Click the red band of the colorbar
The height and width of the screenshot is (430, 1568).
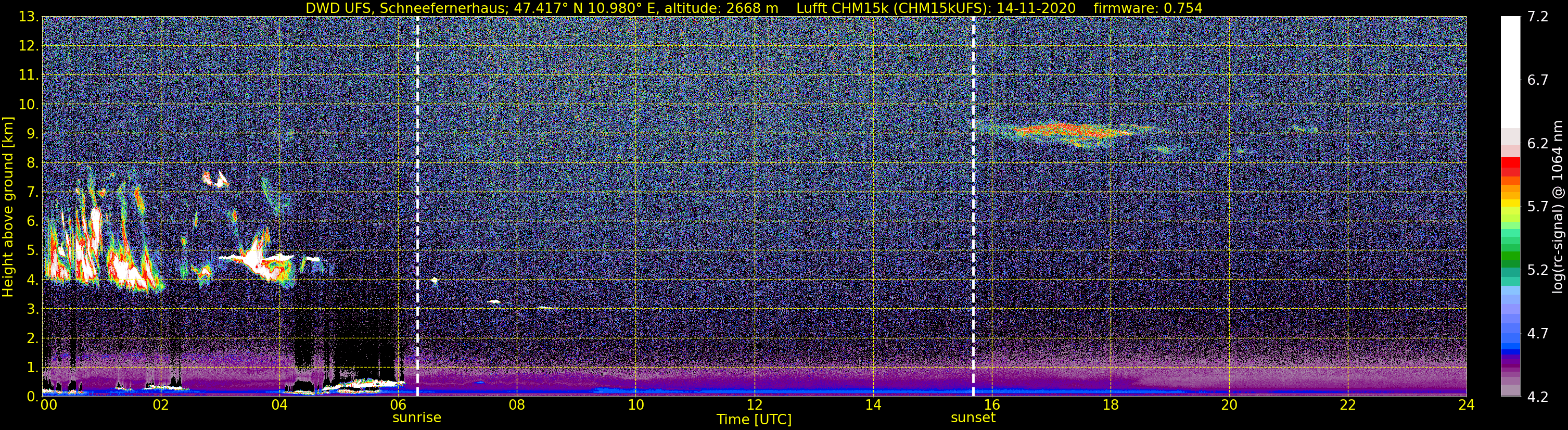pyautogui.click(x=1510, y=166)
